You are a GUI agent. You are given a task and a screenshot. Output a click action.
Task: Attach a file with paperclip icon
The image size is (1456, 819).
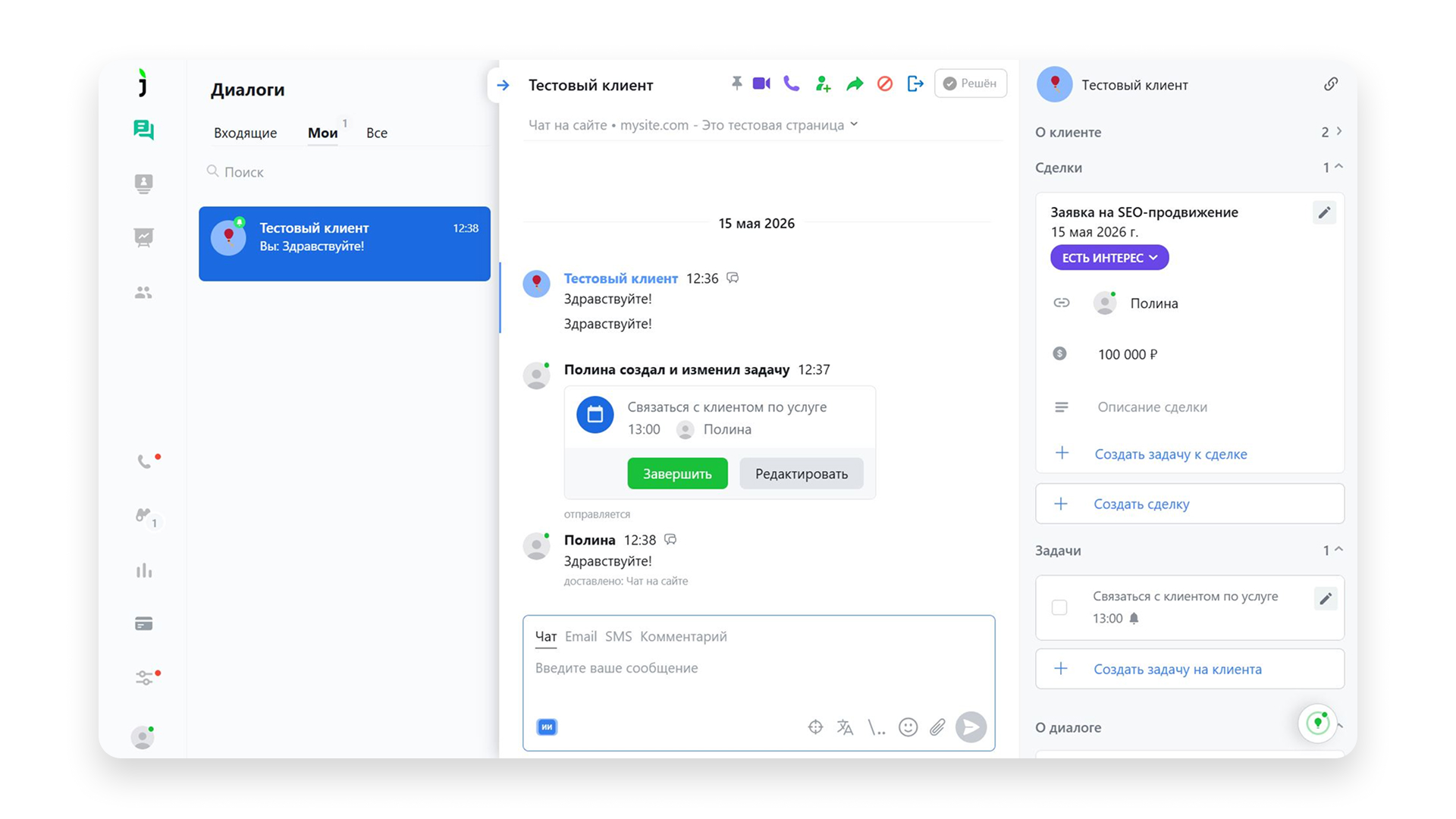[938, 727]
